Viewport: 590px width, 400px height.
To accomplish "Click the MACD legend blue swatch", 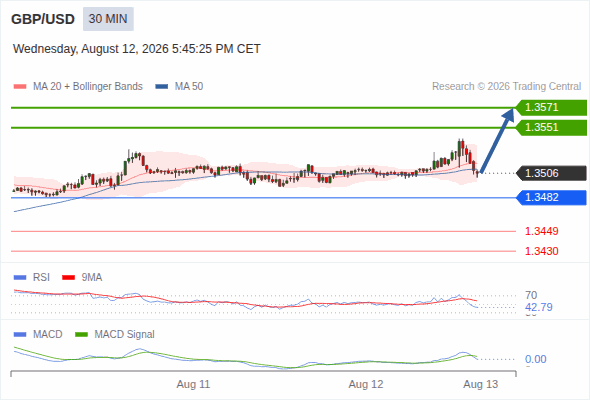I will 20,335.
